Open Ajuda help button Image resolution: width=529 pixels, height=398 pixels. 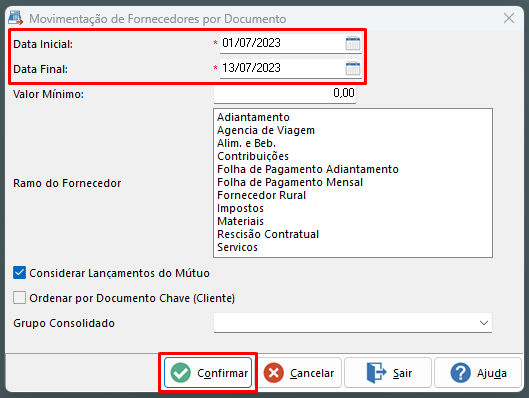click(478, 373)
